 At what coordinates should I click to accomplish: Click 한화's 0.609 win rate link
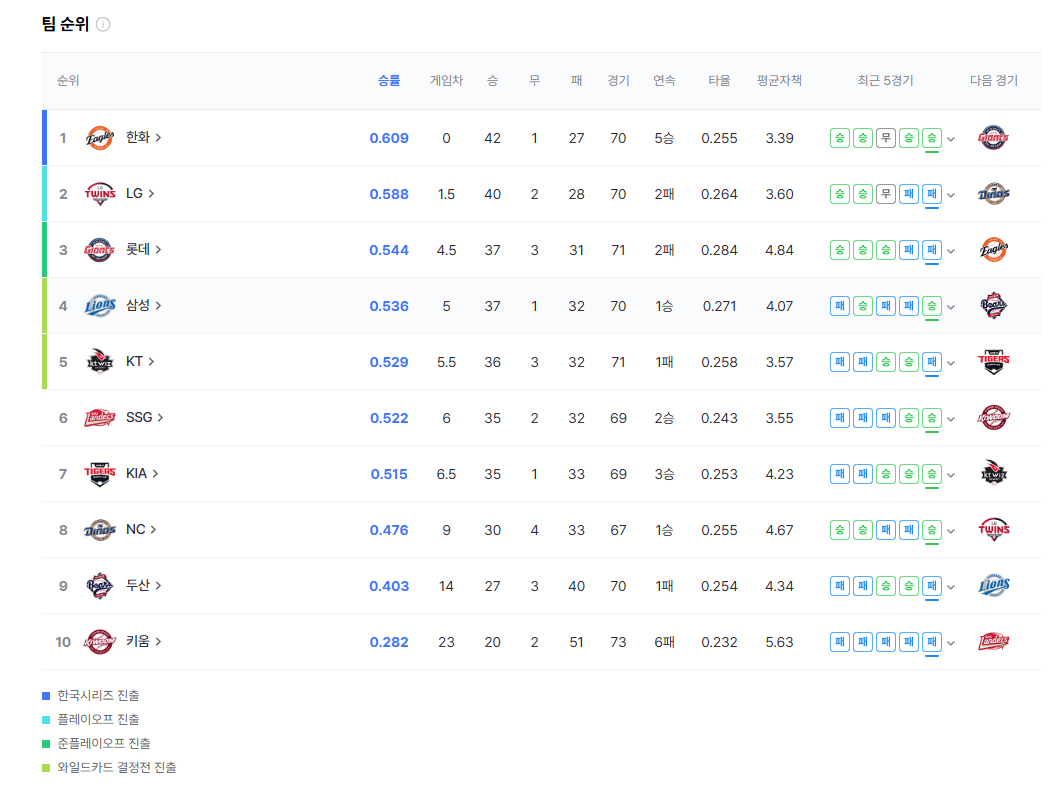(388, 137)
